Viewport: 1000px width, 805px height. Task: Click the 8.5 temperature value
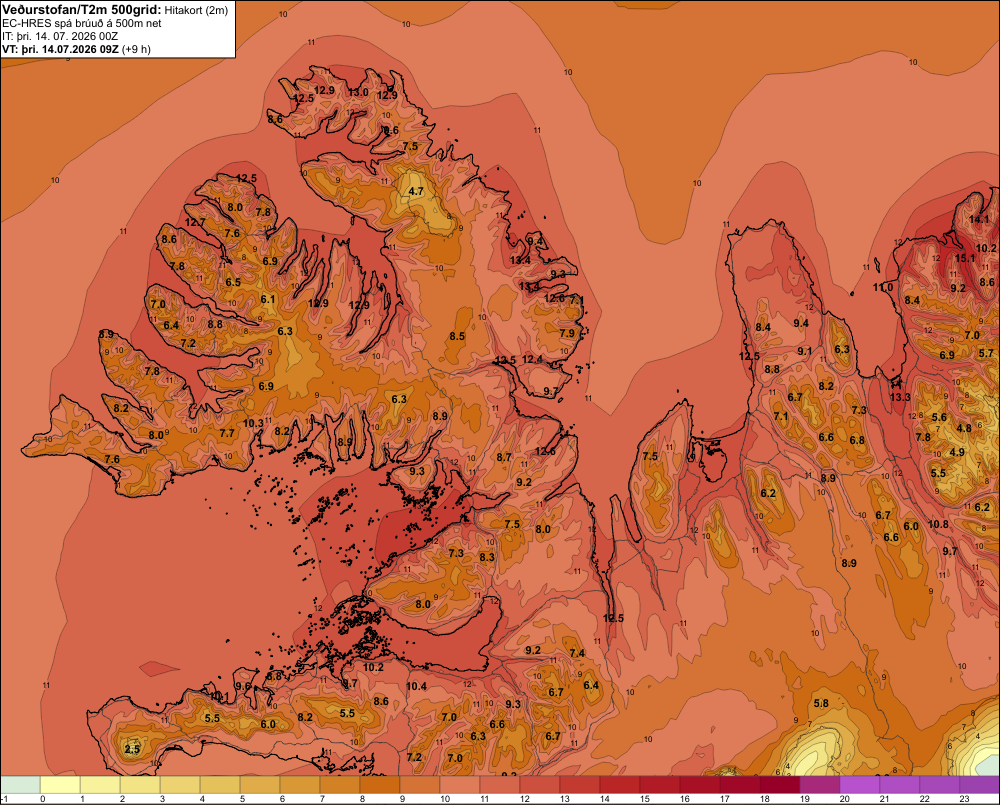(457, 336)
